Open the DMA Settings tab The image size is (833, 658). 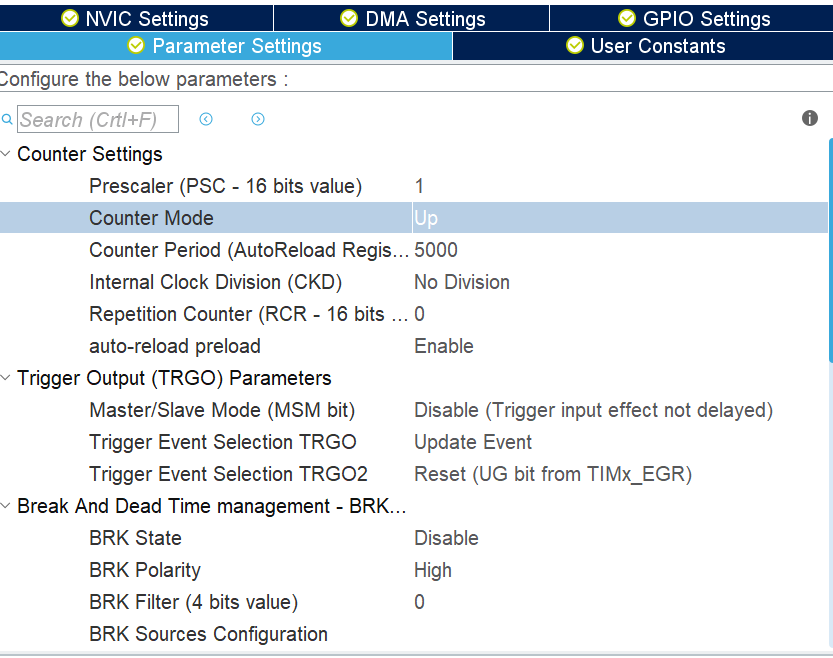coord(411,17)
